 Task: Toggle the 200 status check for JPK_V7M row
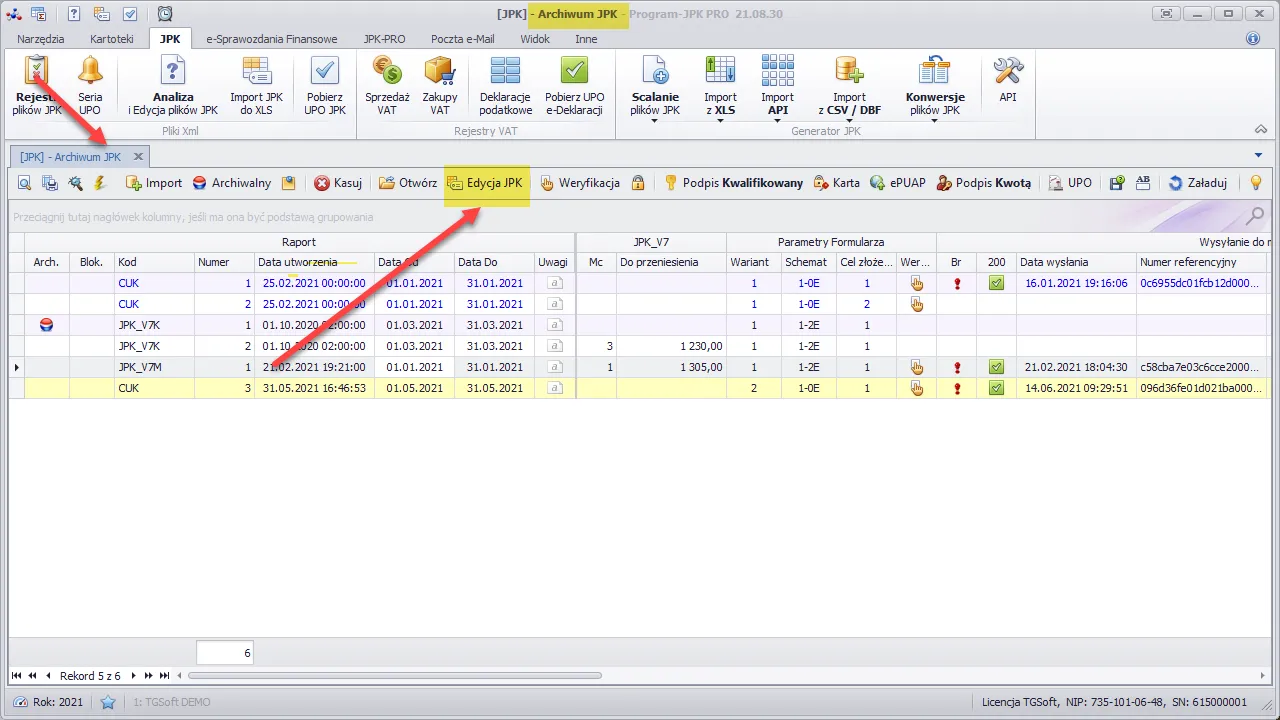[x=996, y=367]
